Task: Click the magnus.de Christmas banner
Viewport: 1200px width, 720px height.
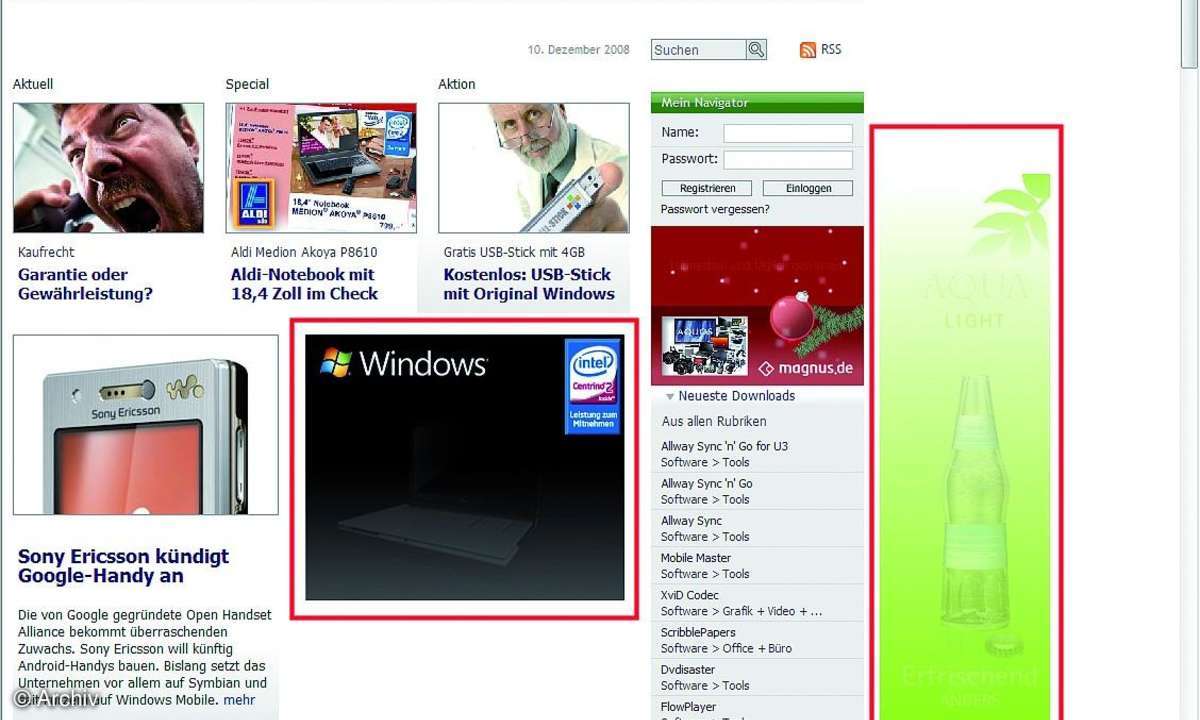Action: 757,306
